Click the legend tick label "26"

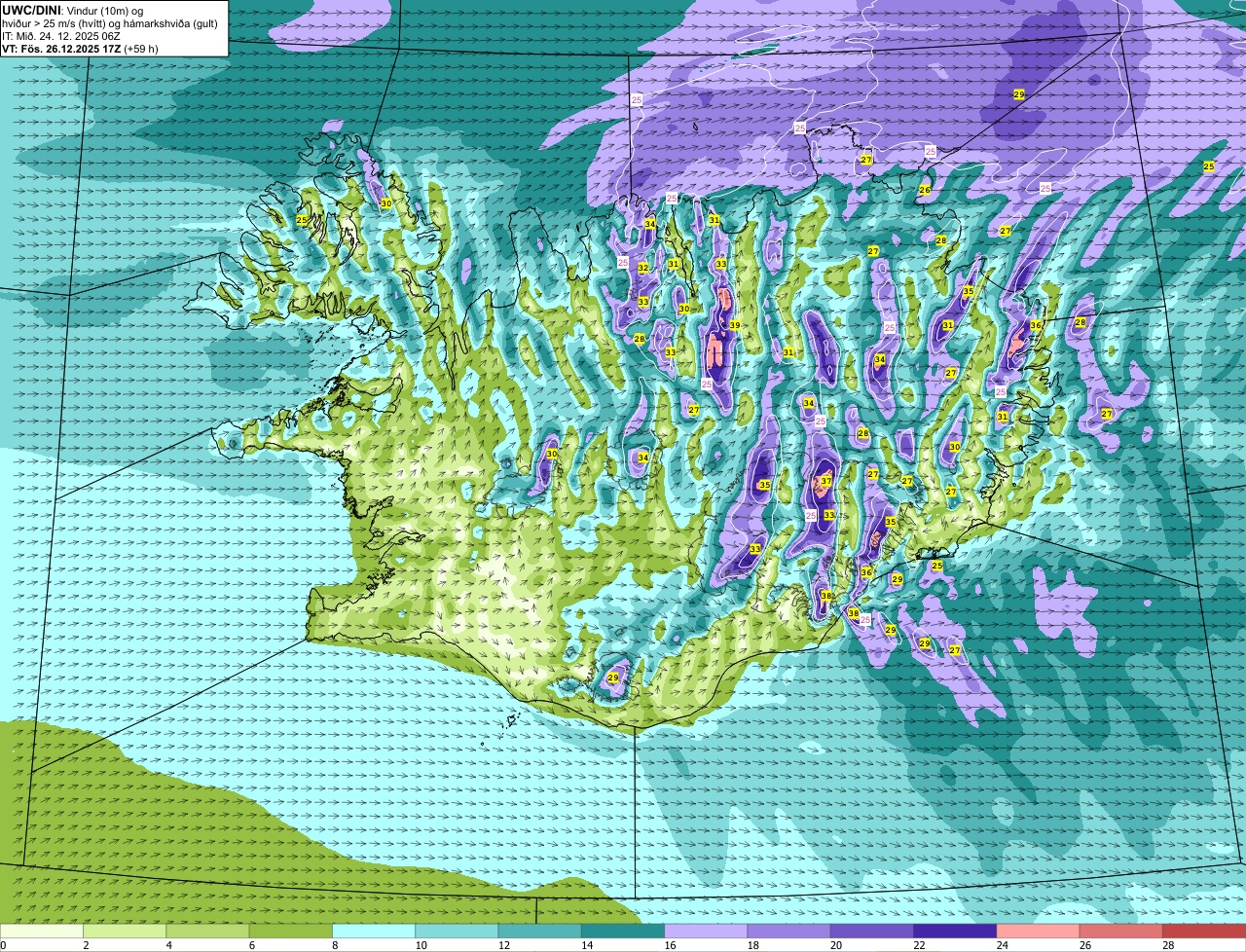[1084, 945]
